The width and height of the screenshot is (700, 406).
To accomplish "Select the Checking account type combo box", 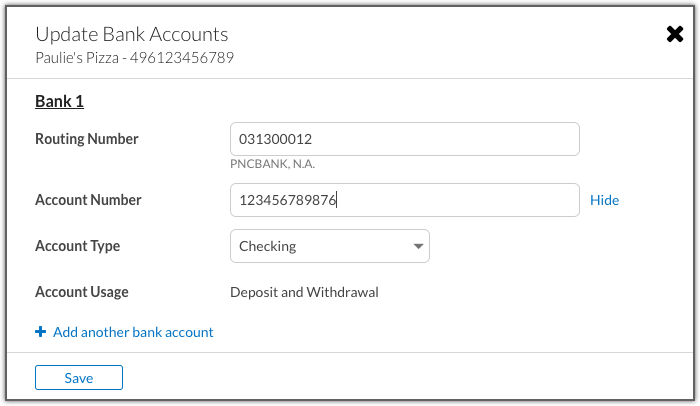I will click(x=329, y=246).
